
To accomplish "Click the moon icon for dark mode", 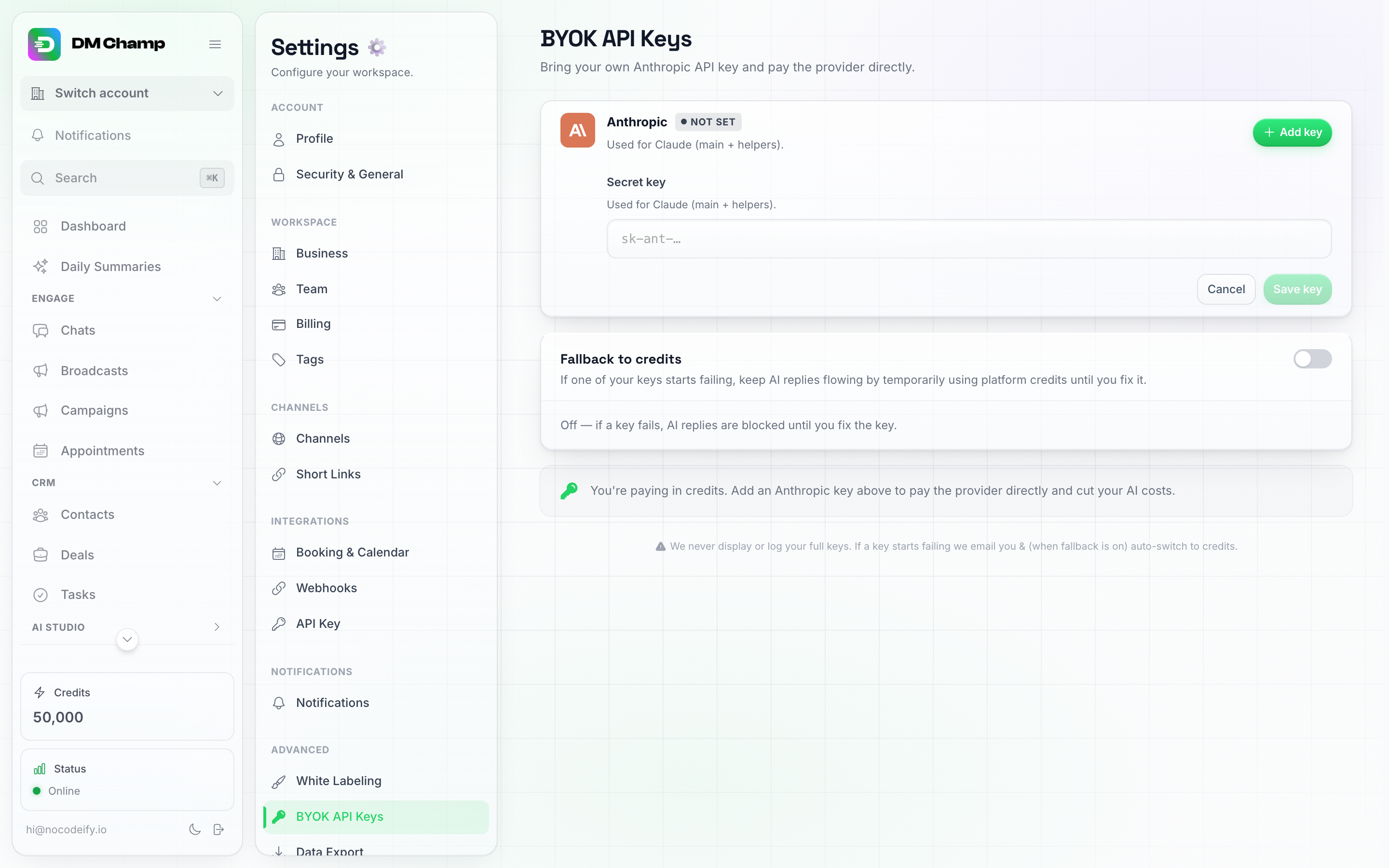I will pyautogui.click(x=195, y=829).
